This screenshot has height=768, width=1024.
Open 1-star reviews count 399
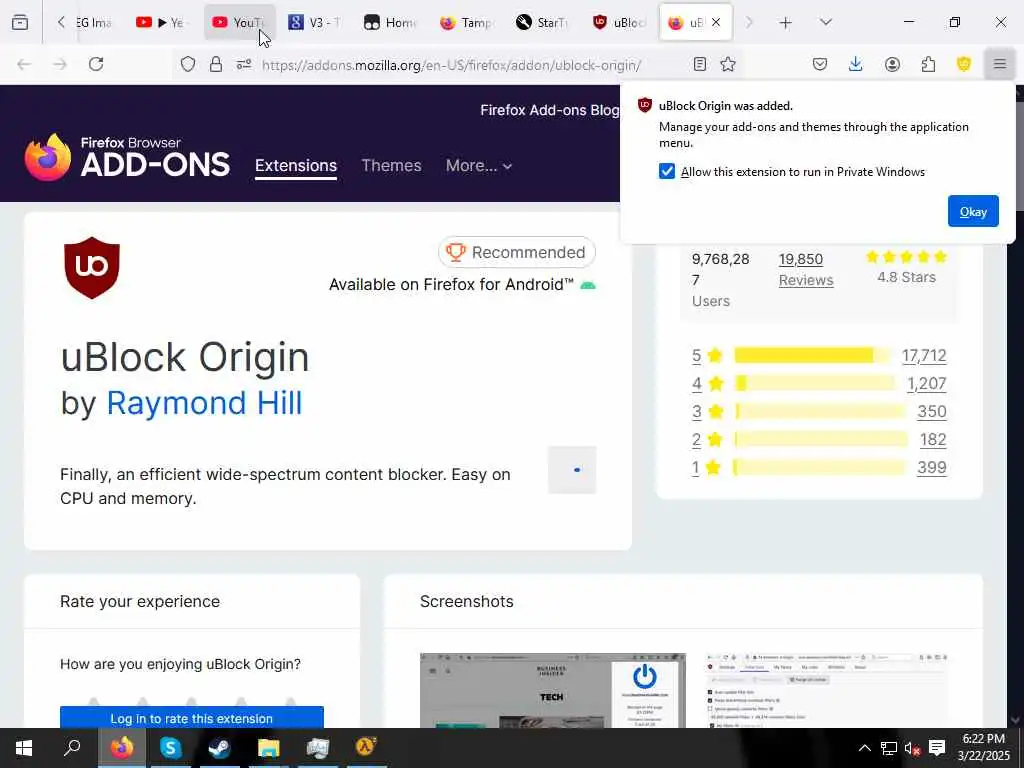click(x=932, y=468)
